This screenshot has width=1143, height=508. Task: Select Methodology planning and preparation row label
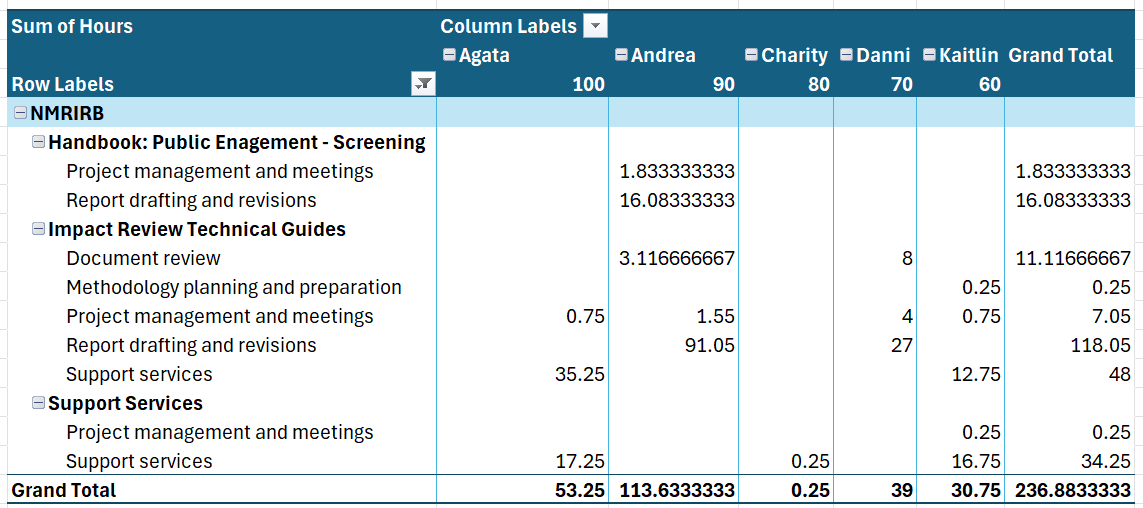pyautogui.click(x=233, y=288)
